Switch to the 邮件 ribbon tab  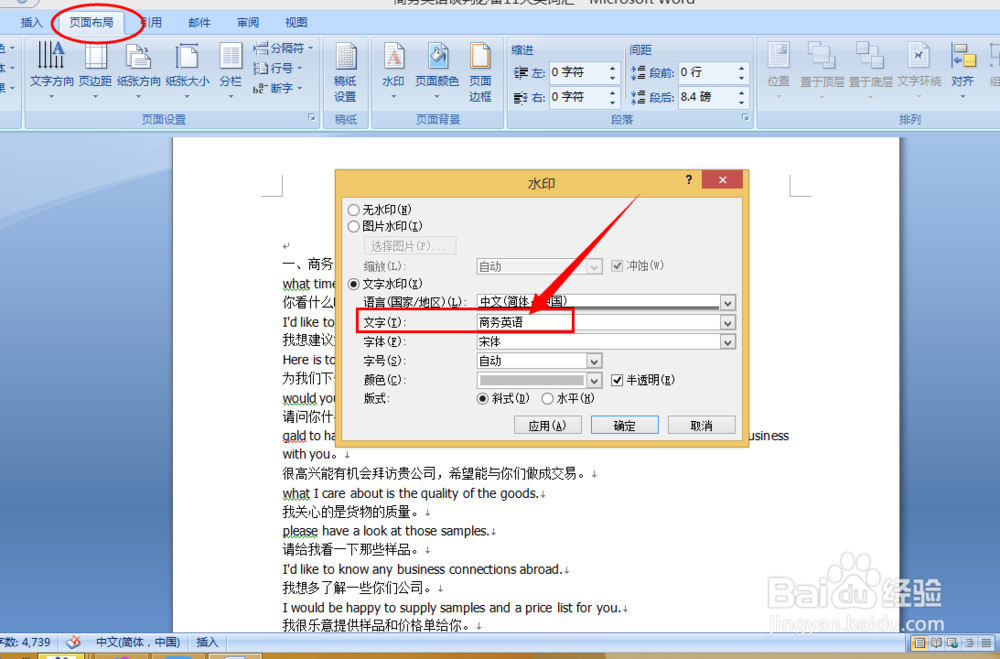click(x=200, y=22)
